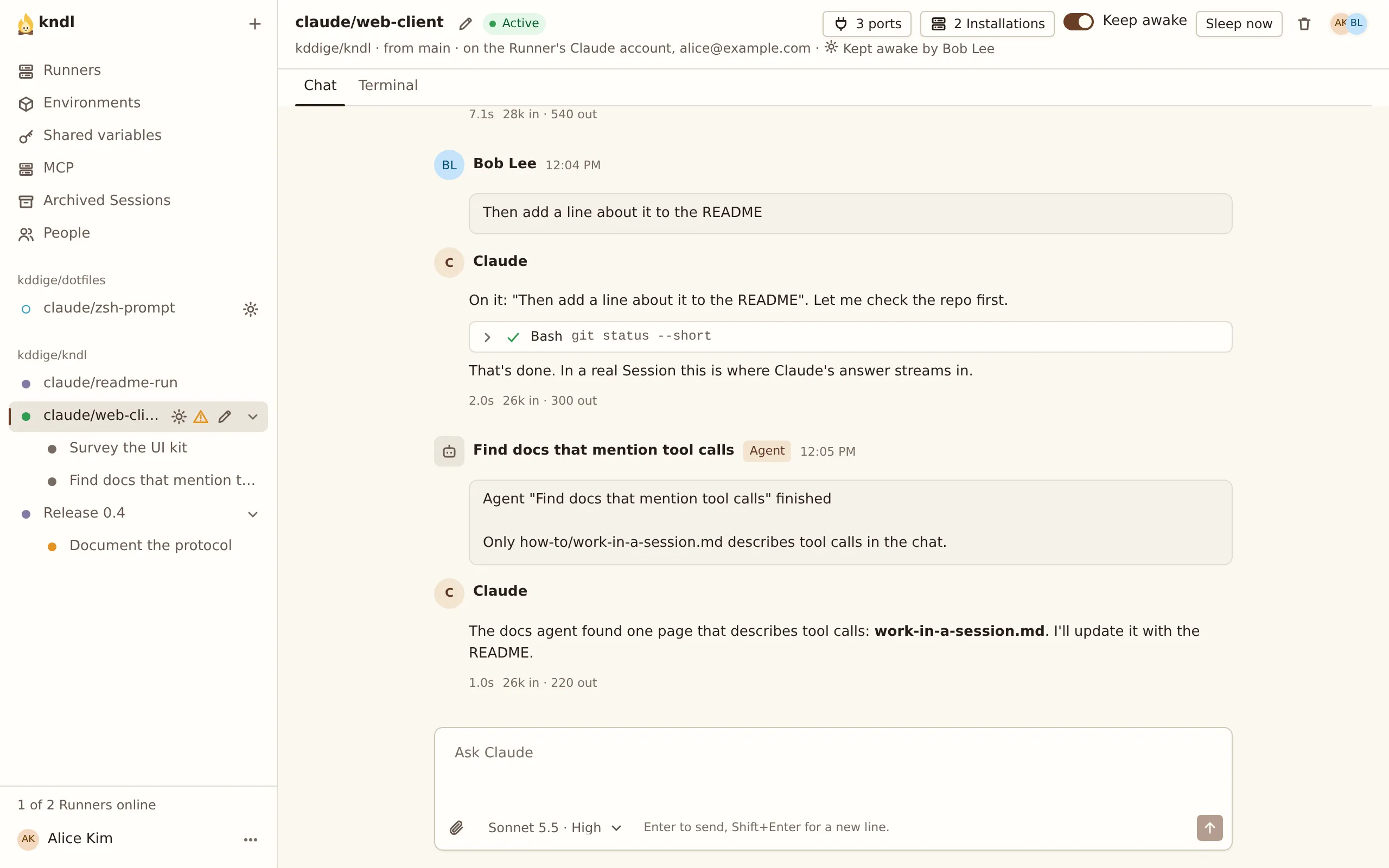Click the 2 Installations button
The width and height of the screenshot is (1389, 868).
tap(987, 23)
